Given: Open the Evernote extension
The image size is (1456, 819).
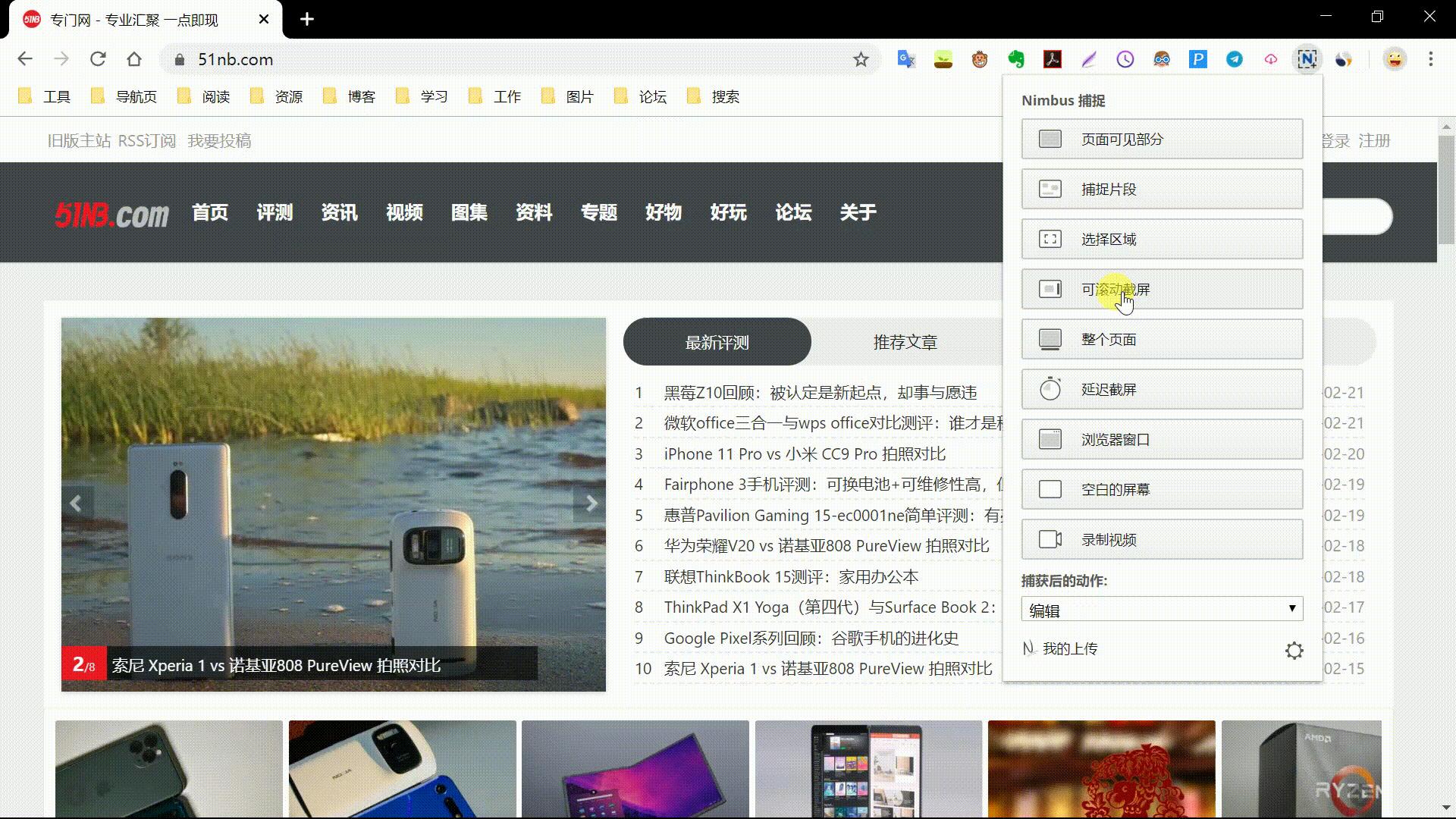Looking at the screenshot, I should click(x=1016, y=58).
